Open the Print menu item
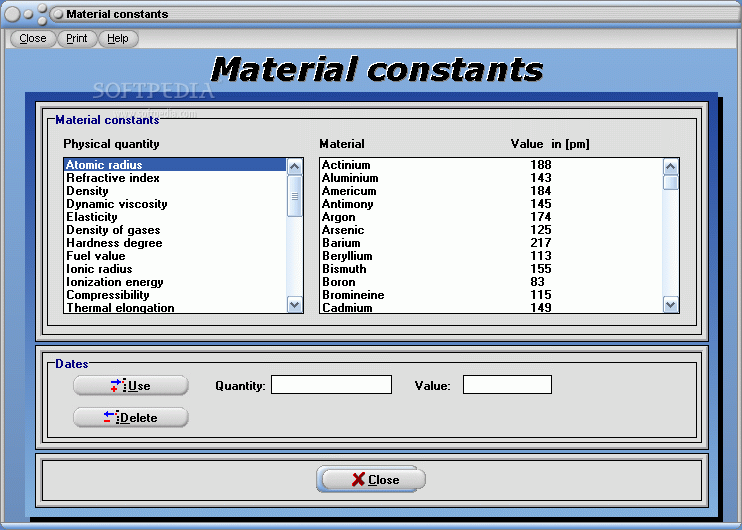This screenshot has width=742, height=530. coord(77,38)
